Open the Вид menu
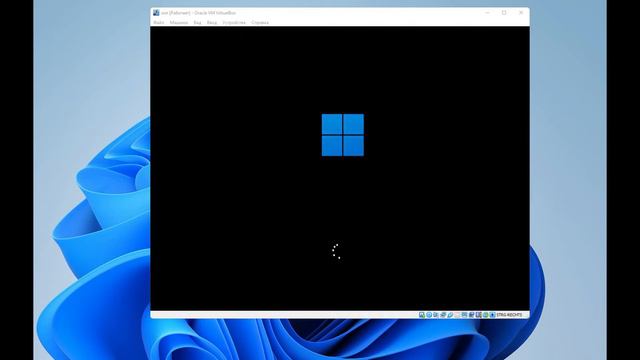Image resolution: width=640 pixels, height=360 pixels. pyautogui.click(x=197, y=22)
